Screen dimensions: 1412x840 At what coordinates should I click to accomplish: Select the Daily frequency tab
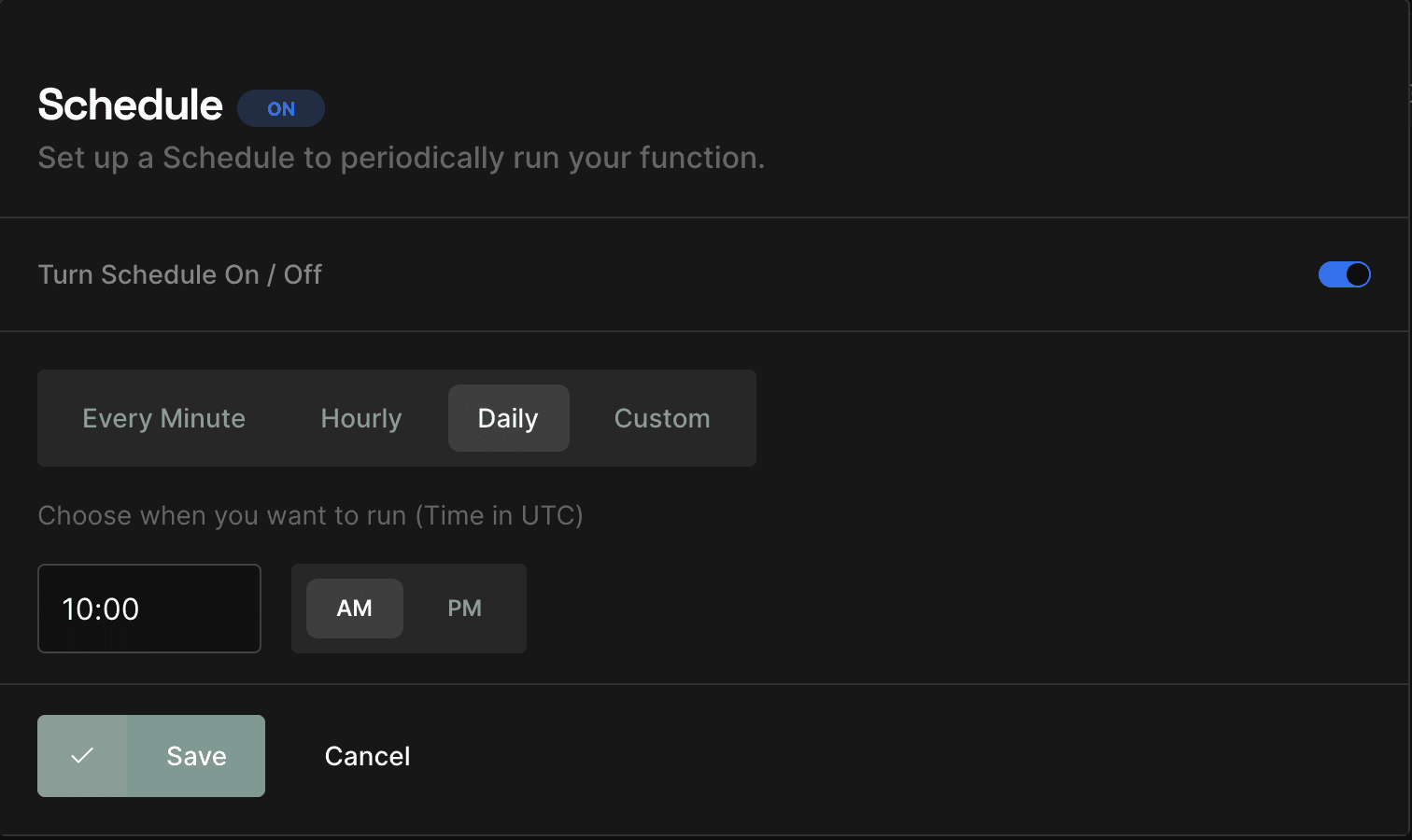tap(509, 418)
